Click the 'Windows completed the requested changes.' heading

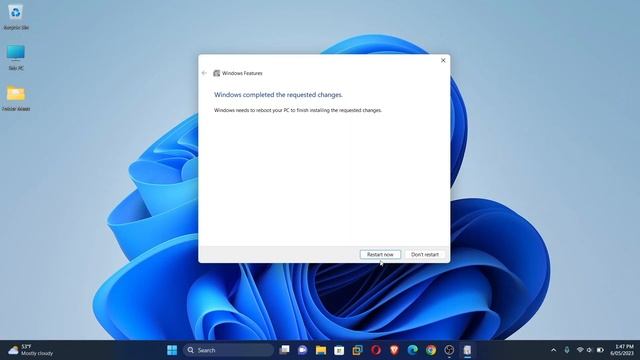[278, 95]
